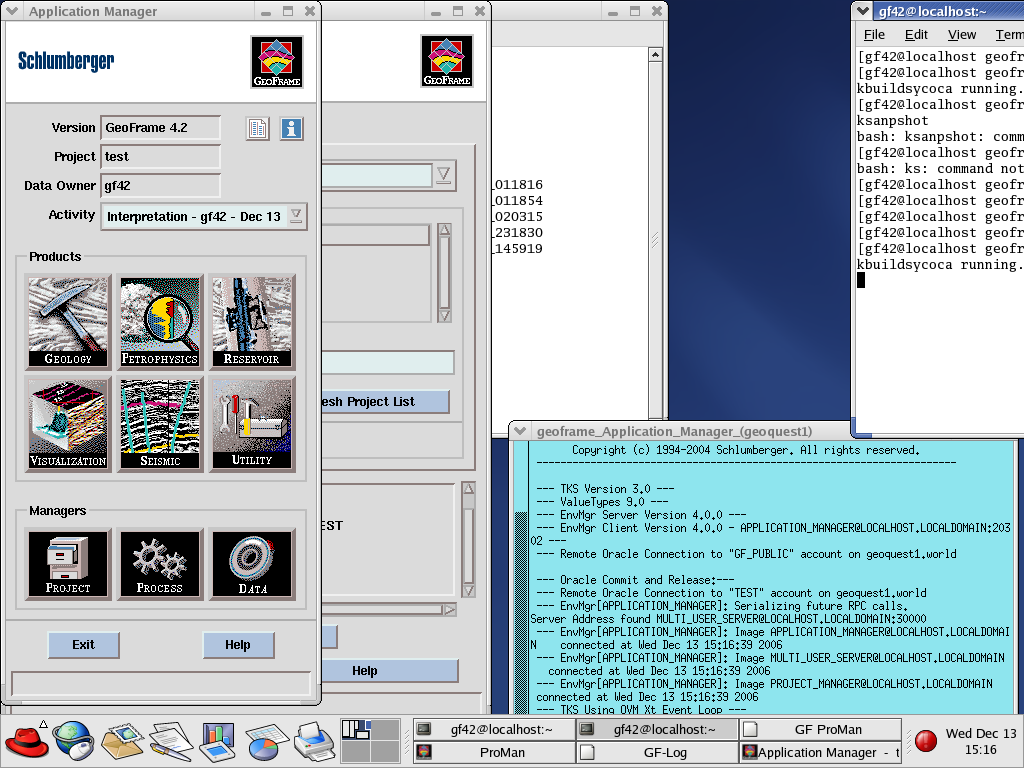Screen dimensions: 1024x768
Task: Open the Reservoir product
Action: (252, 322)
